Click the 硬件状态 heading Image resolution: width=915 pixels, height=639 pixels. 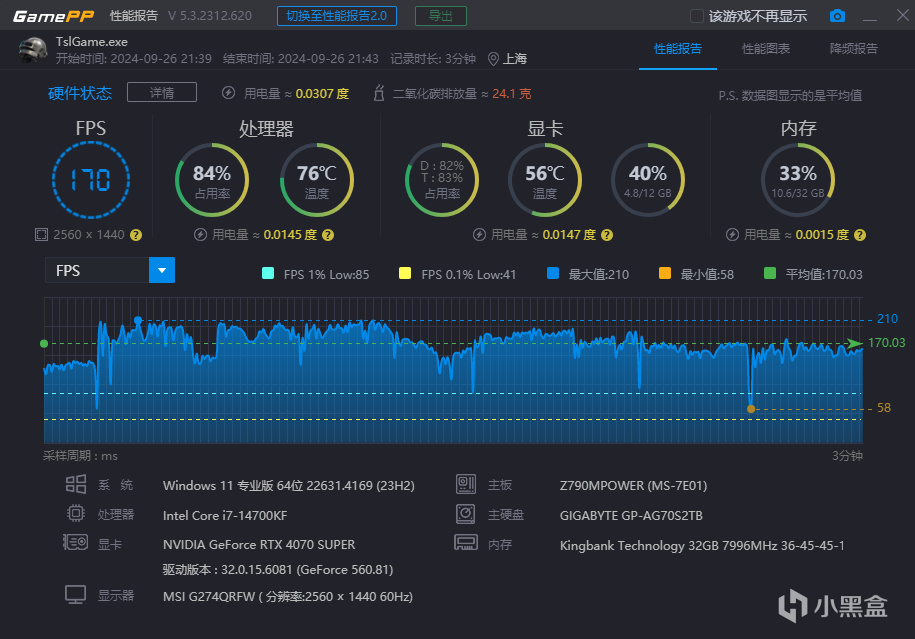coord(80,93)
